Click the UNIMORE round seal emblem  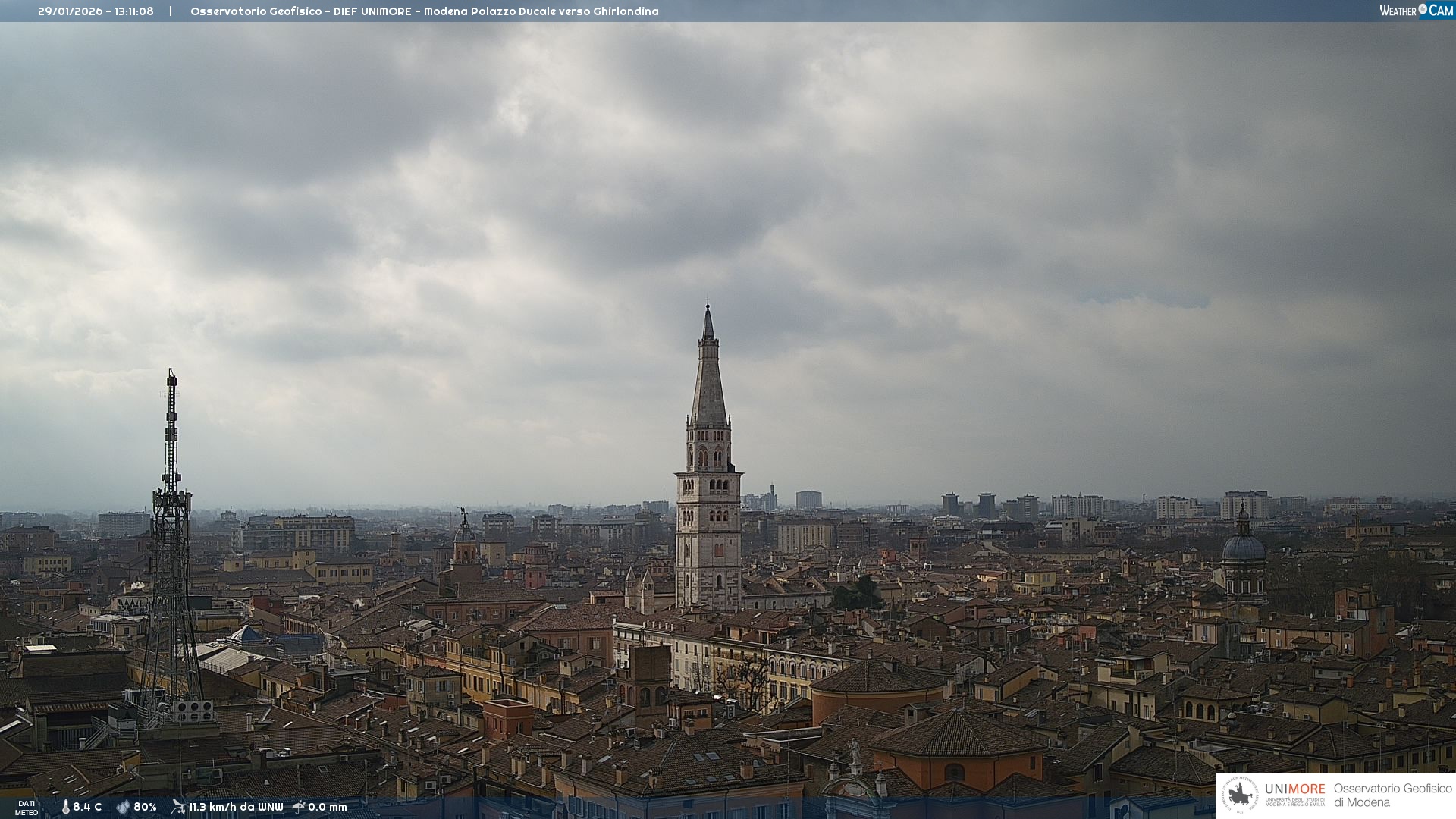click(x=1241, y=795)
